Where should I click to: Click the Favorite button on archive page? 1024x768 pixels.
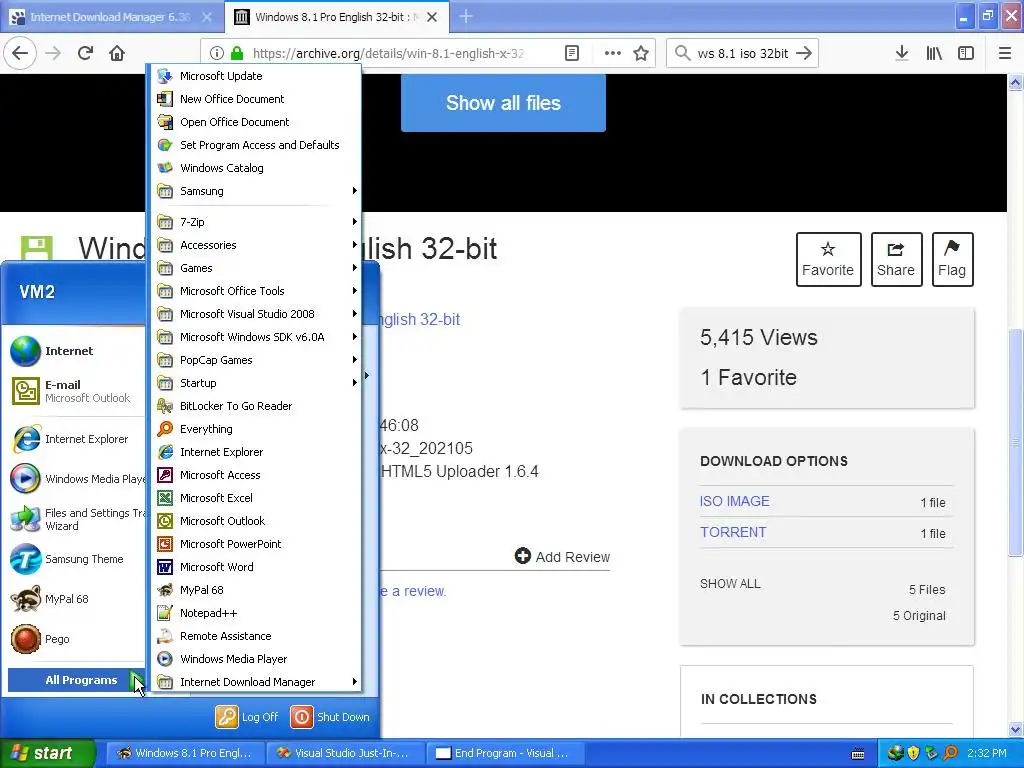828,259
